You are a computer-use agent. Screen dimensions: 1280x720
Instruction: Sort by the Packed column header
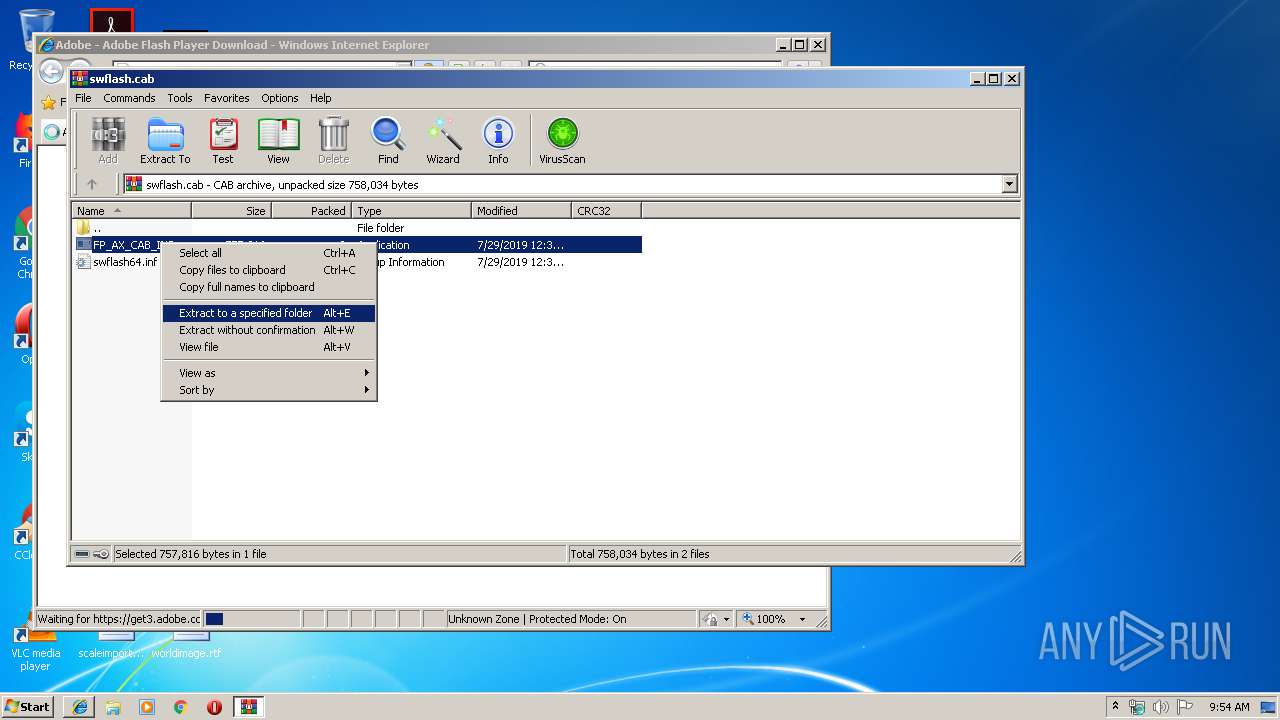click(311, 211)
